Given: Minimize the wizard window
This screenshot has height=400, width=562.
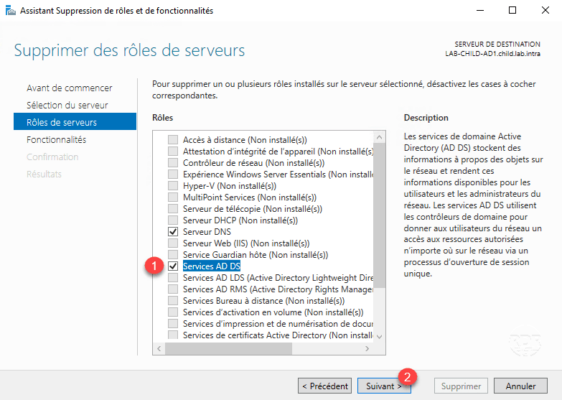Looking at the screenshot, I should click(x=480, y=10).
